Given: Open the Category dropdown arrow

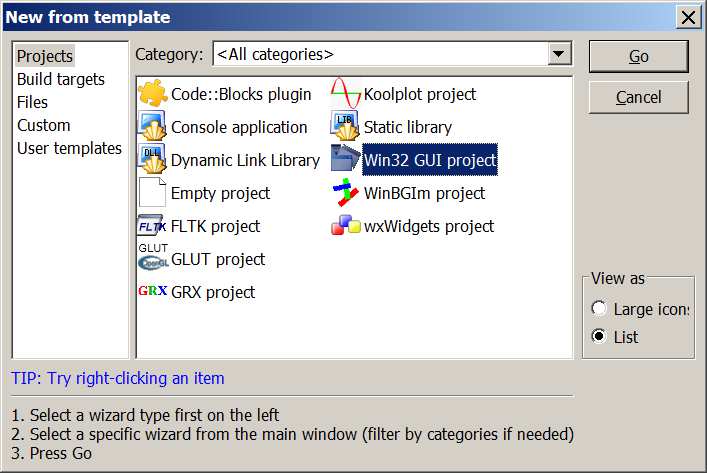Looking at the screenshot, I should point(559,54).
